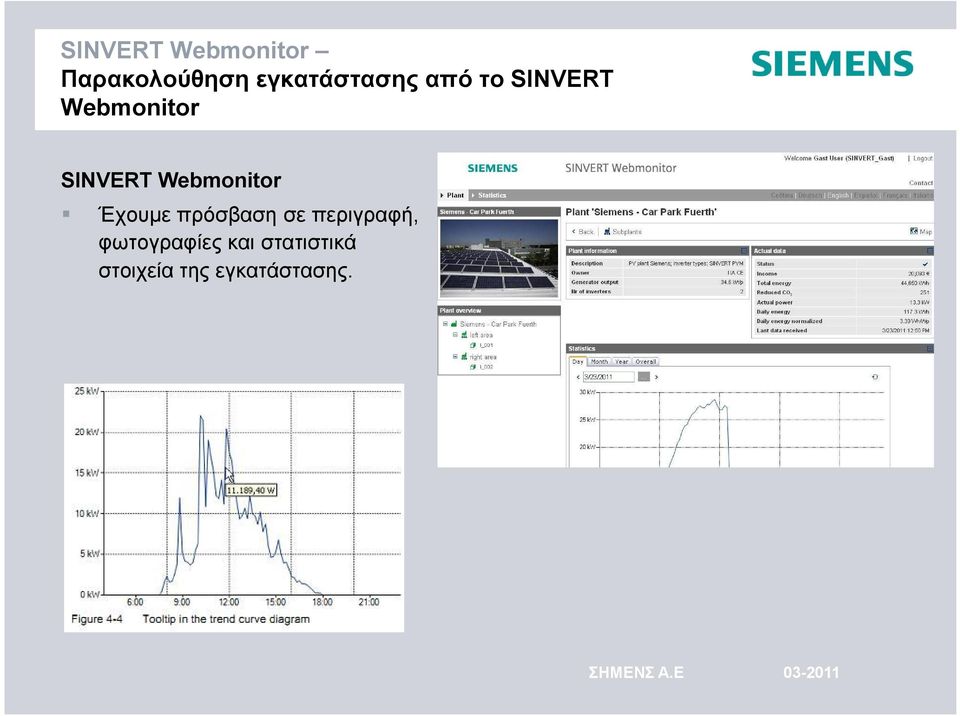Open Subplants via its plant icon
The image size is (960, 716).
point(607,232)
